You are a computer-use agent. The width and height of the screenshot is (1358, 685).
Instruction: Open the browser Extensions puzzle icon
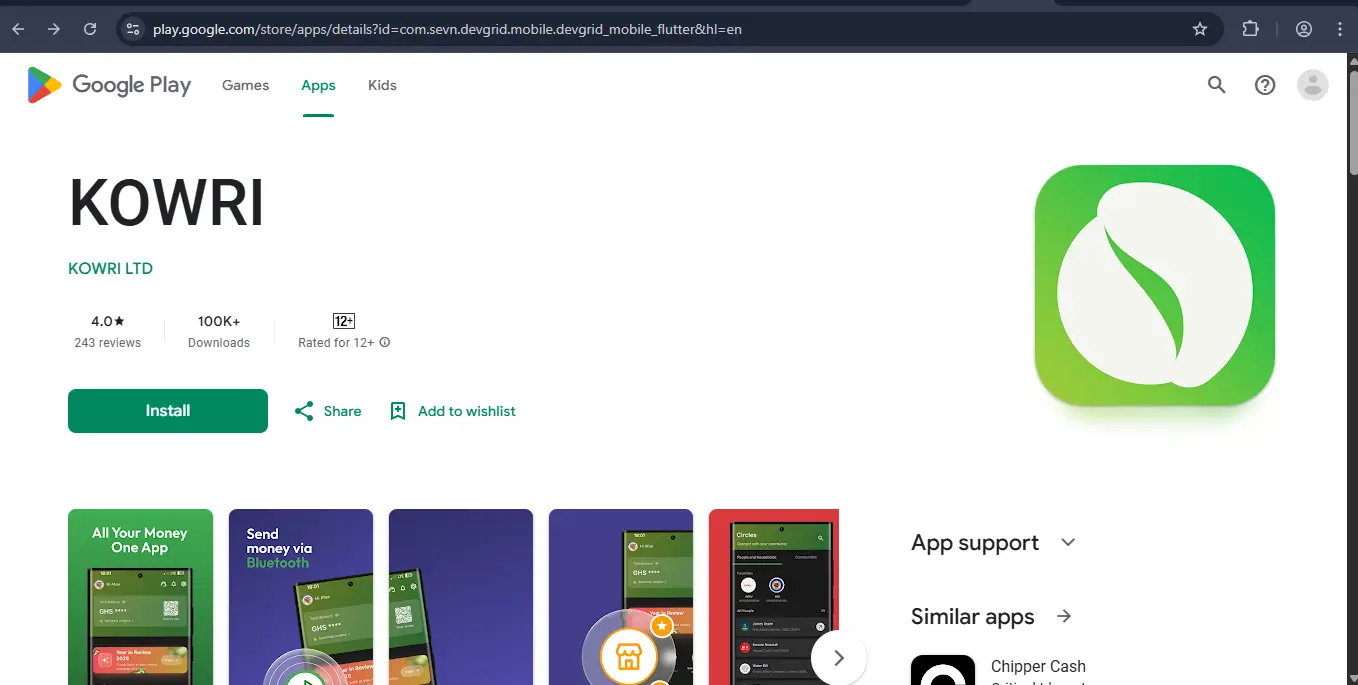pos(1250,29)
